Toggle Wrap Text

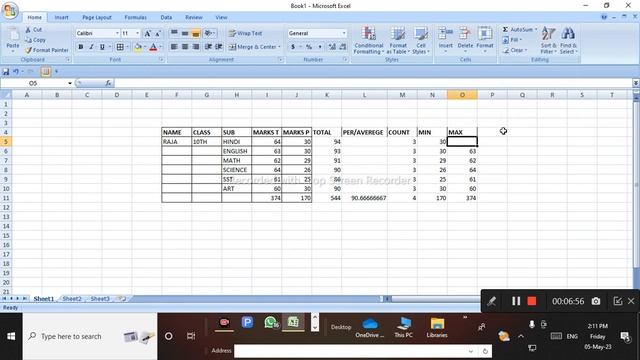245,33
